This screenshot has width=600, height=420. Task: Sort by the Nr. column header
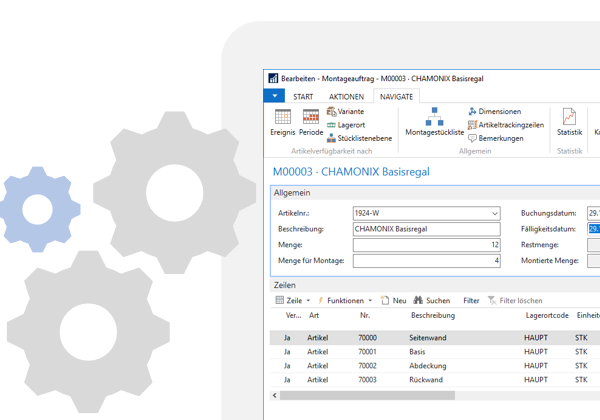[365, 315]
